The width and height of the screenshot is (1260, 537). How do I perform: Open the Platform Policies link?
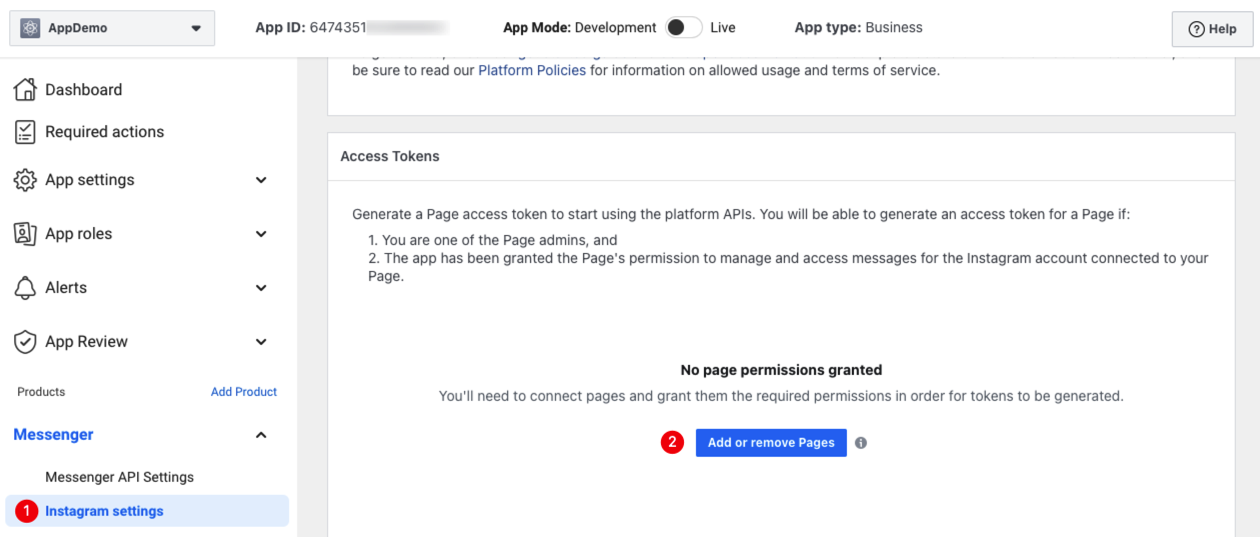click(532, 71)
